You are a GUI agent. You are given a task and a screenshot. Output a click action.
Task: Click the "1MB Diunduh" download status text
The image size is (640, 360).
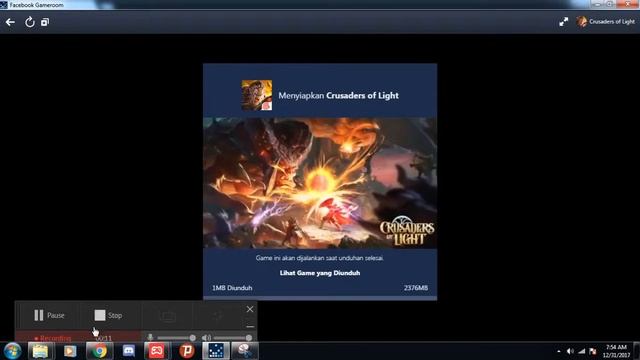232,288
